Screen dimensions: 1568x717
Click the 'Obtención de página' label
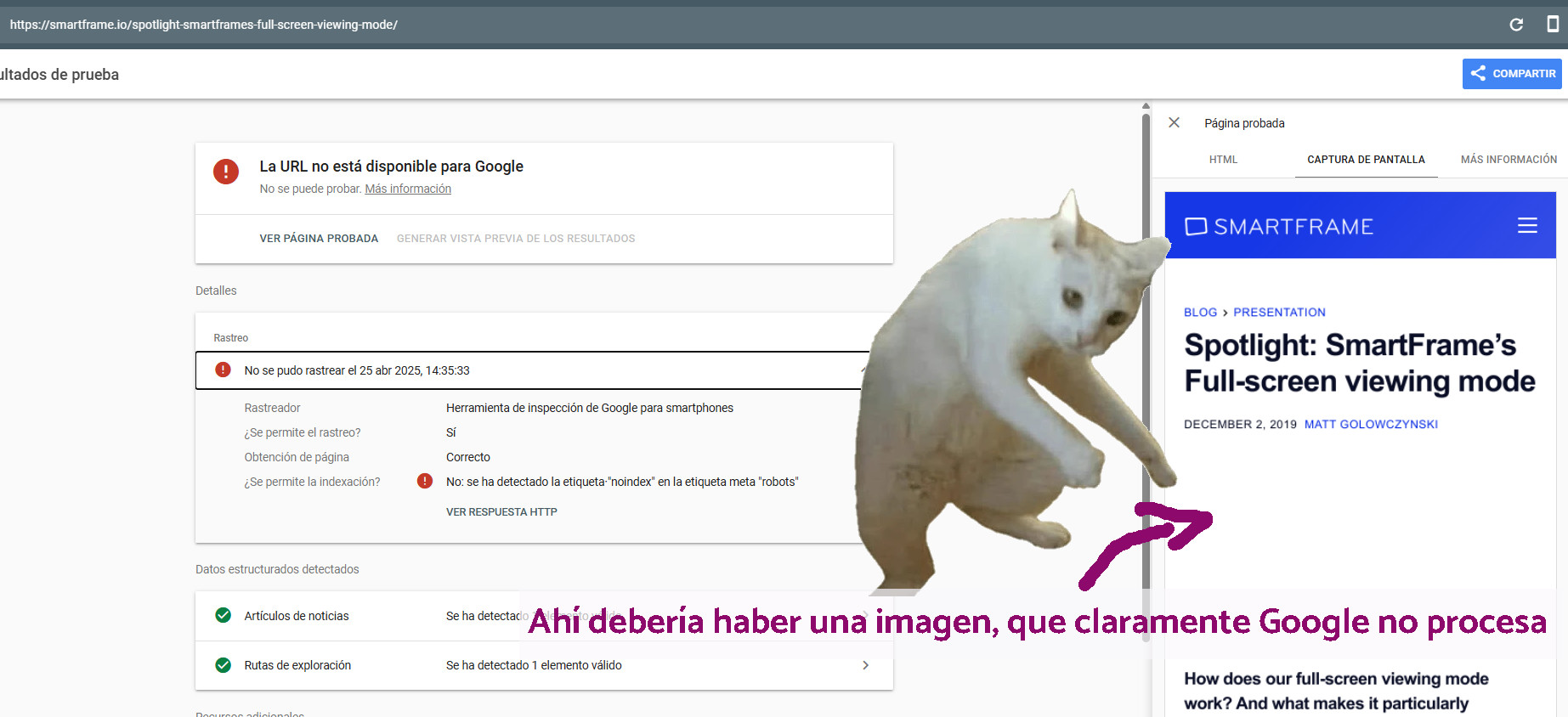click(297, 457)
